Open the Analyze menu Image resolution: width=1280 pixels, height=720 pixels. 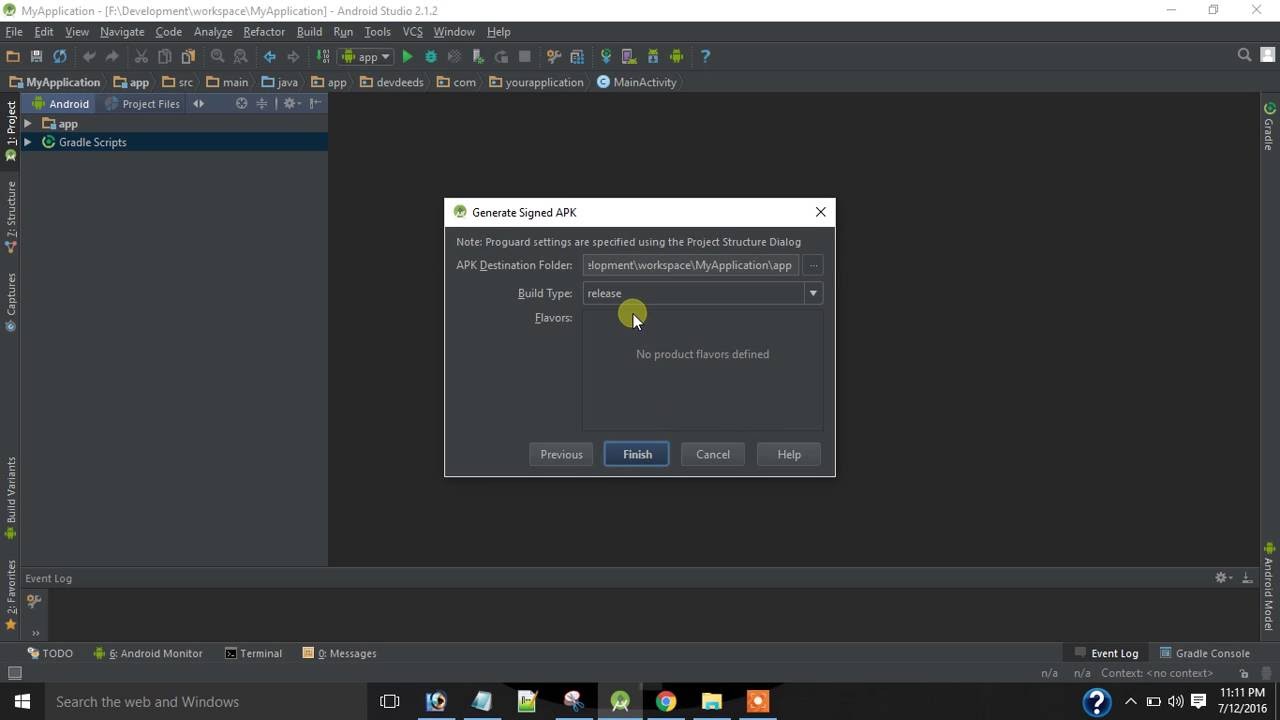click(213, 32)
